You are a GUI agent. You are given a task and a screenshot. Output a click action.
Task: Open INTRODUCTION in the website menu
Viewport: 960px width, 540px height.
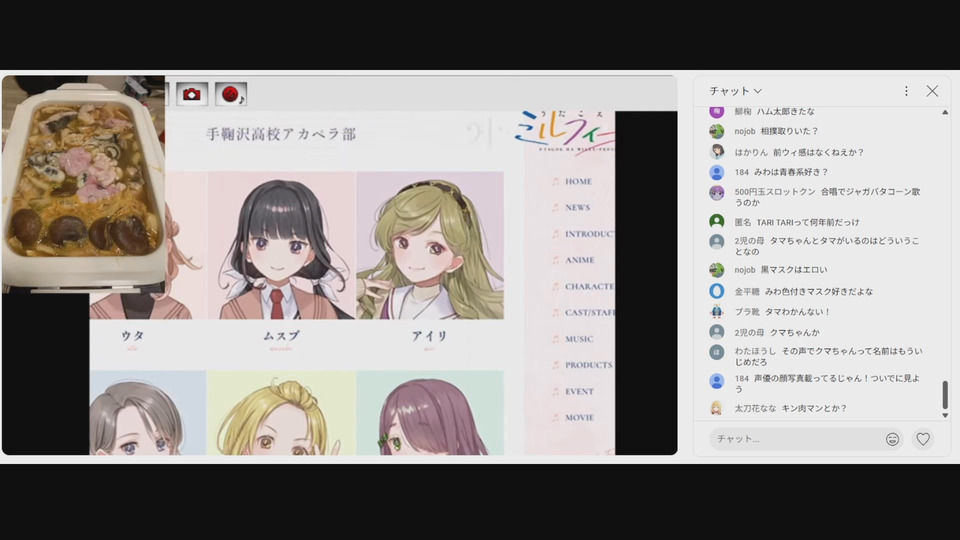[x=590, y=234]
